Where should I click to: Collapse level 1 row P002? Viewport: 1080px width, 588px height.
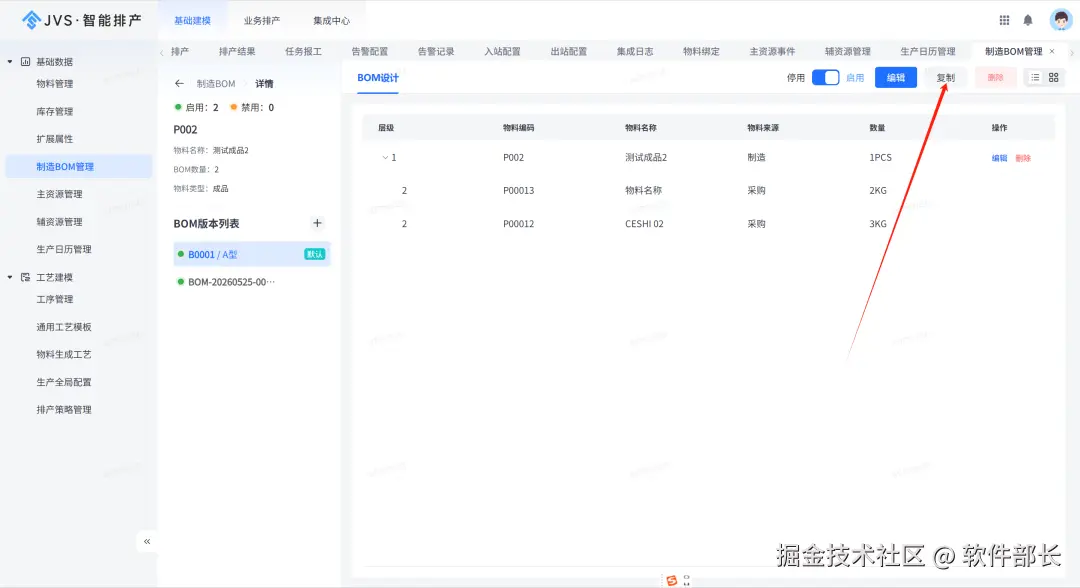pyautogui.click(x=385, y=158)
